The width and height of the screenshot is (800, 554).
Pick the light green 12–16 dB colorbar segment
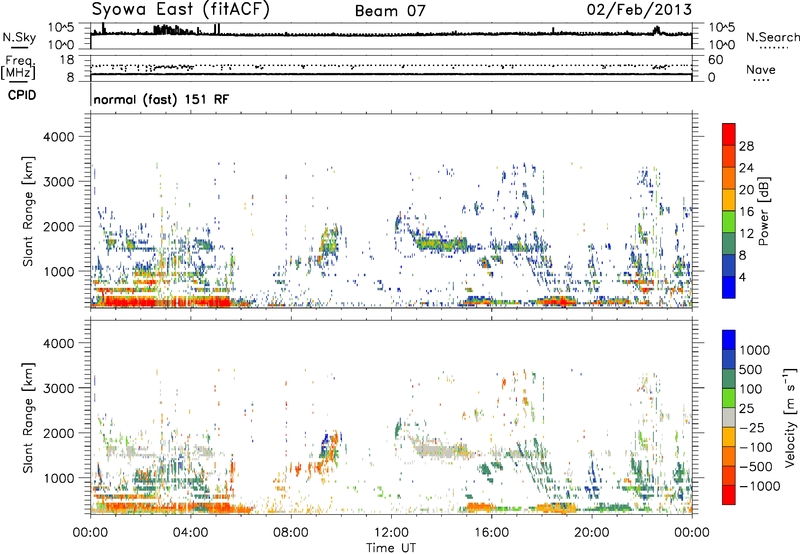coord(729,222)
